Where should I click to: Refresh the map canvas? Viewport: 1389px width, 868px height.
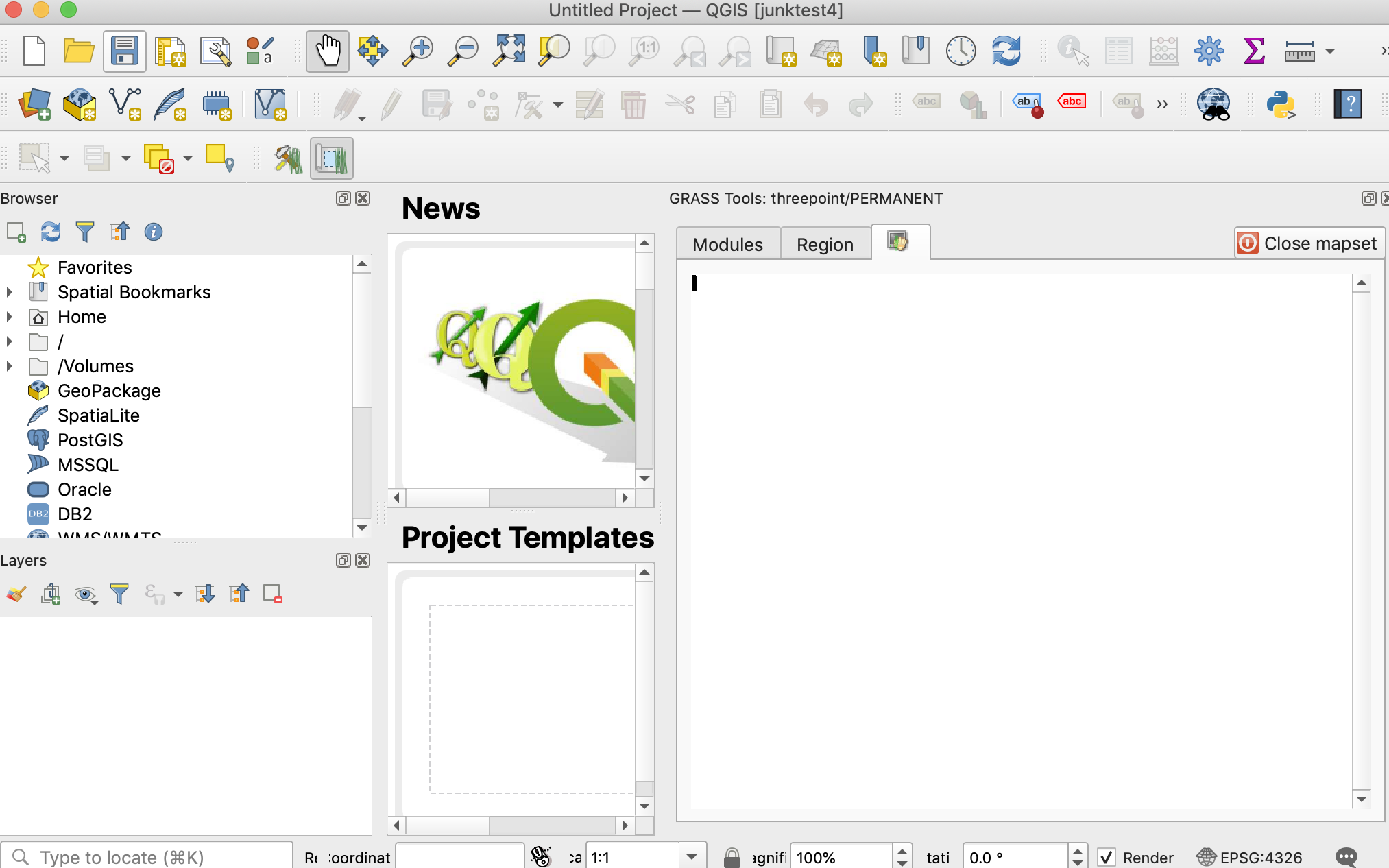tap(1006, 50)
